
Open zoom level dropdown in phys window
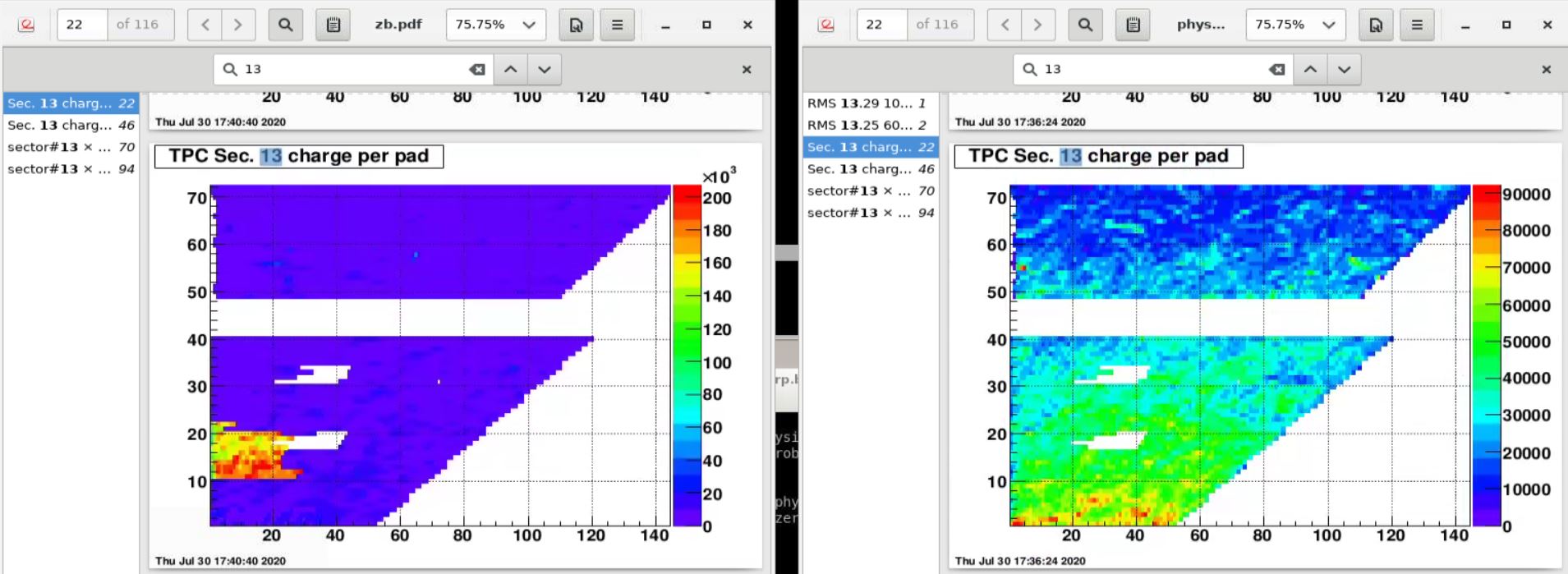tap(1295, 25)
